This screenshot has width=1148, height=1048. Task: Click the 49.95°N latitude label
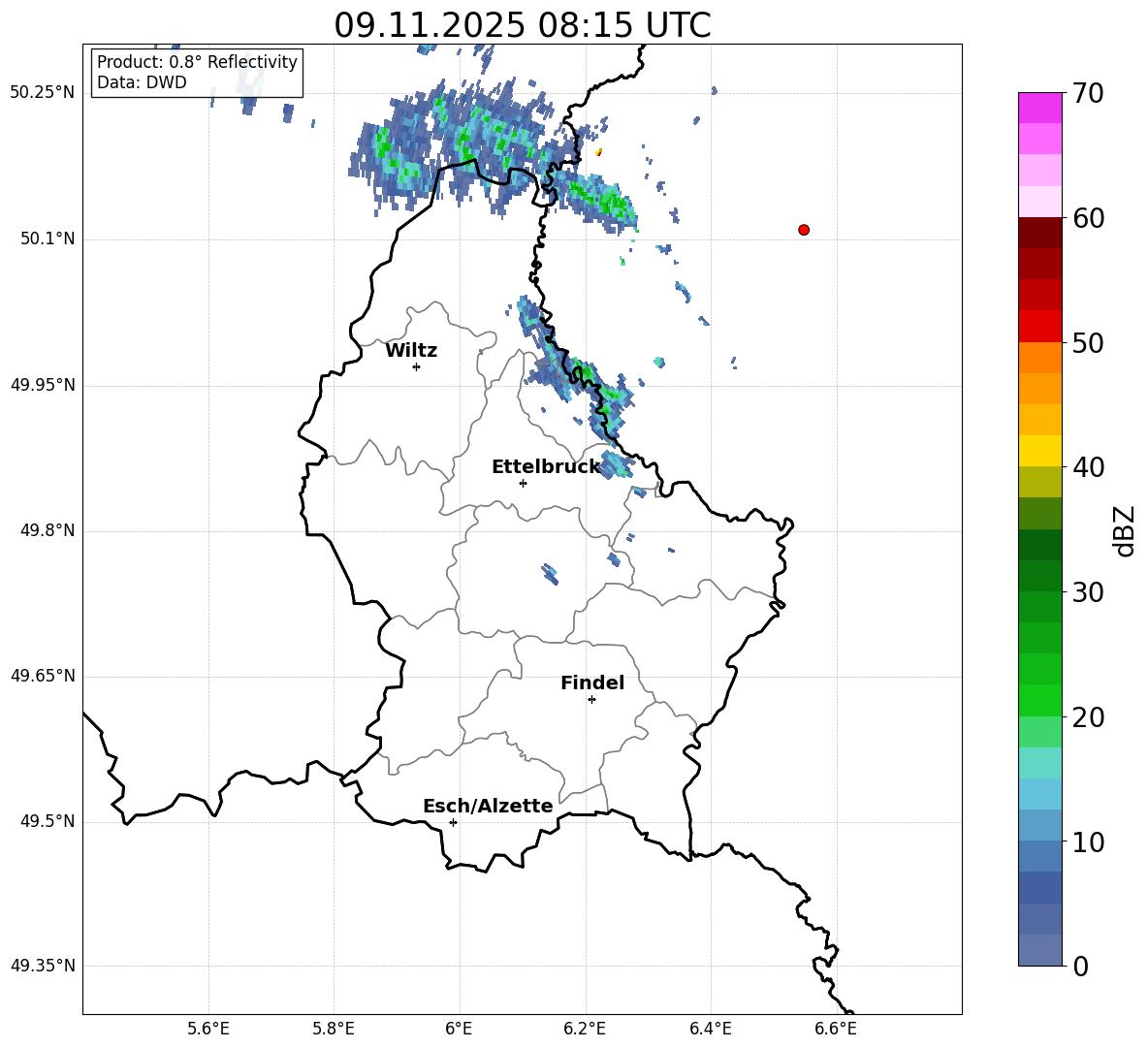(x=43, y=385)
